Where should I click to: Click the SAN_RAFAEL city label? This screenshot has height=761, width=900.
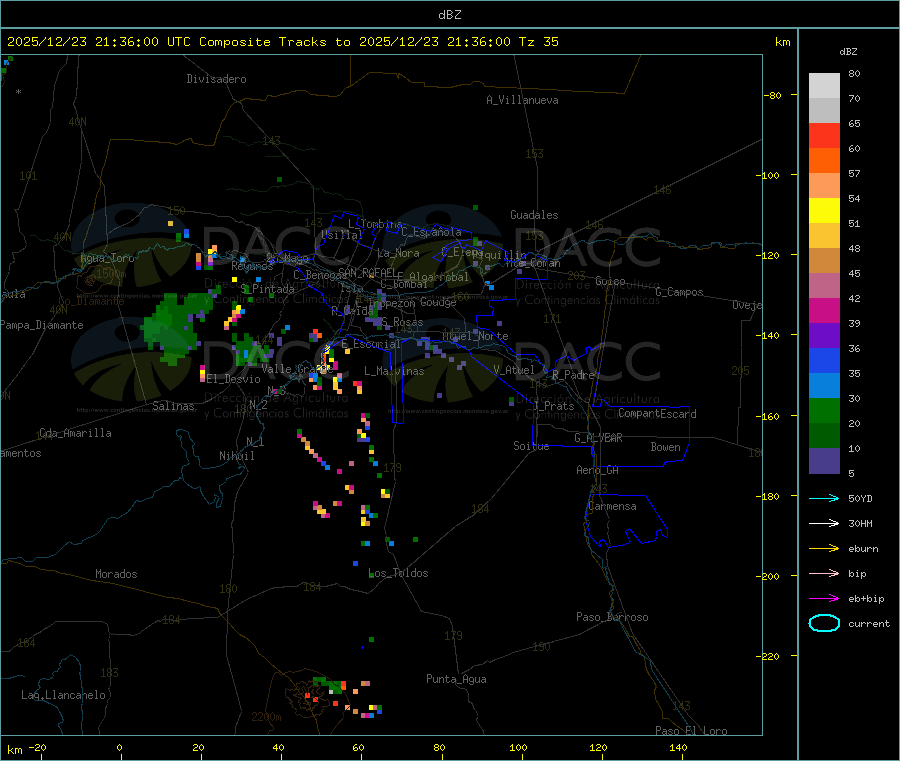[x=368, y=272]
